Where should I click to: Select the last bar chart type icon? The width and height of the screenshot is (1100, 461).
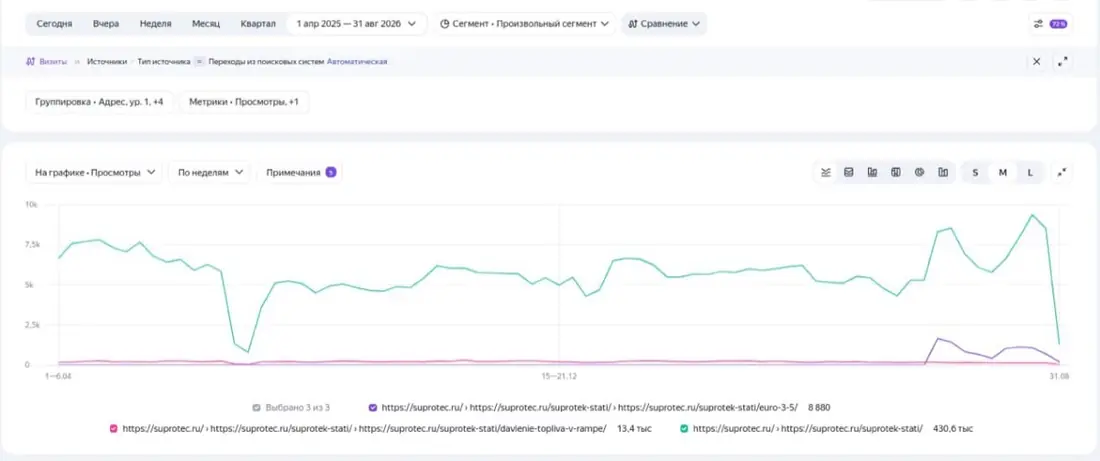pos(943,173)
